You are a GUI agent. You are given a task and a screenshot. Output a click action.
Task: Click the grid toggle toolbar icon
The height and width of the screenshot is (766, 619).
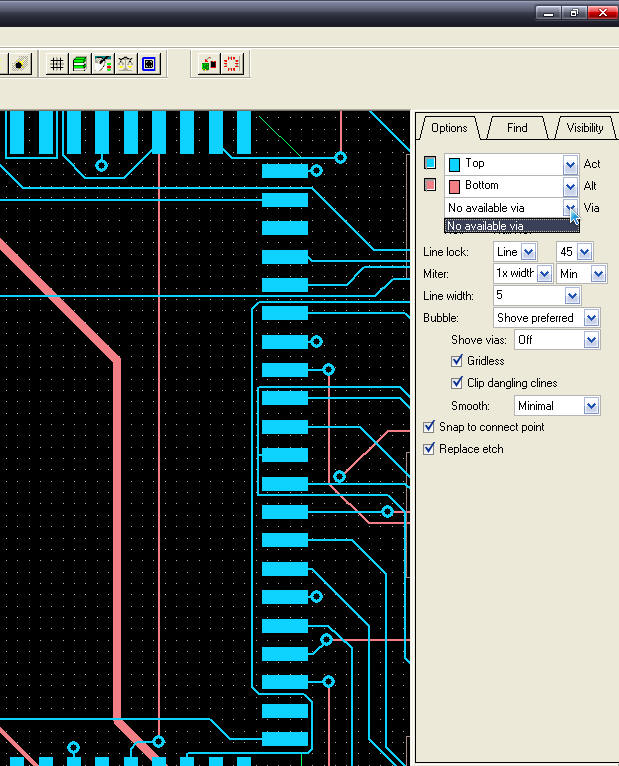57,64
